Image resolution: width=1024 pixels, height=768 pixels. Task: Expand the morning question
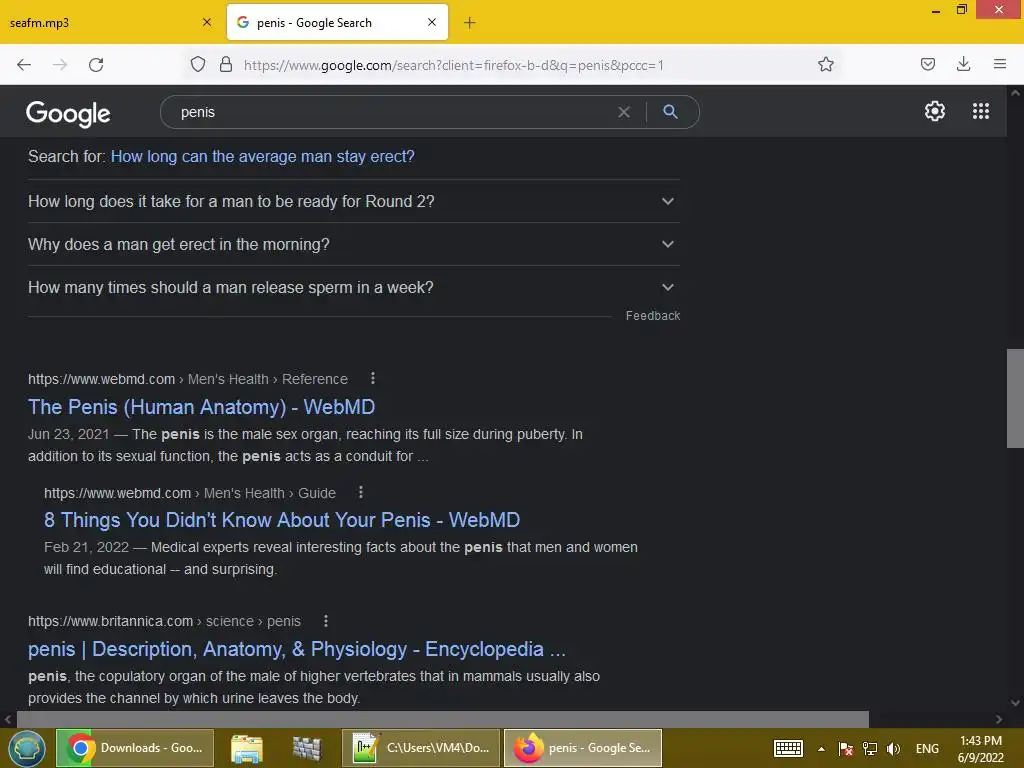point(353,244)
